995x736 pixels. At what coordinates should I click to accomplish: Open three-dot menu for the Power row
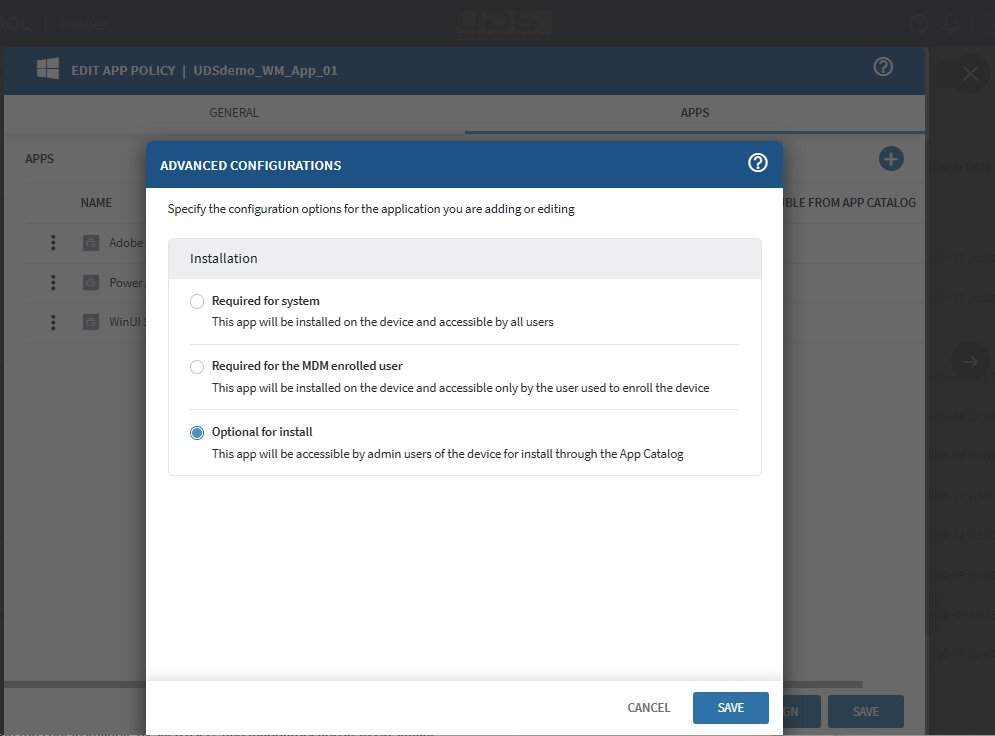(x=53, y=283)
